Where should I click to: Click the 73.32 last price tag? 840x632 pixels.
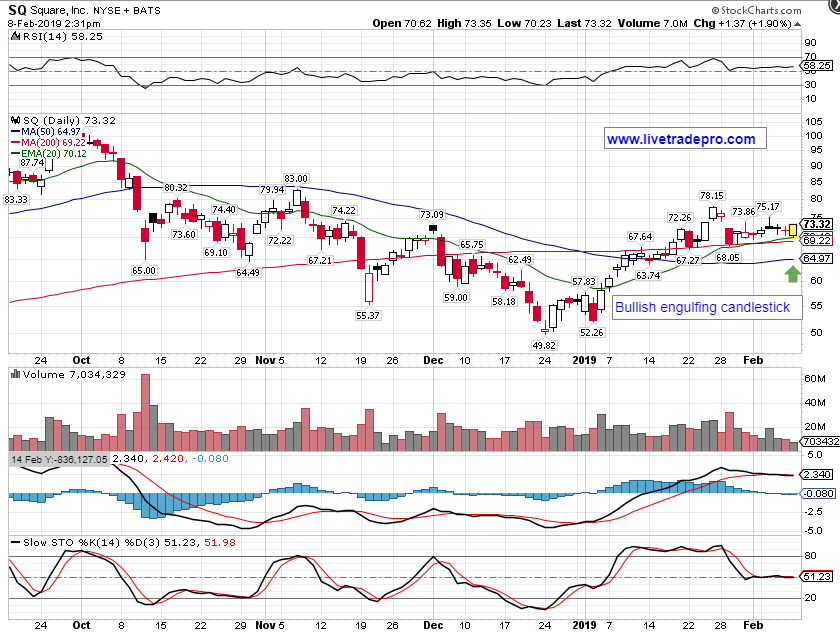pyautogui.click(x=817, y=225)
